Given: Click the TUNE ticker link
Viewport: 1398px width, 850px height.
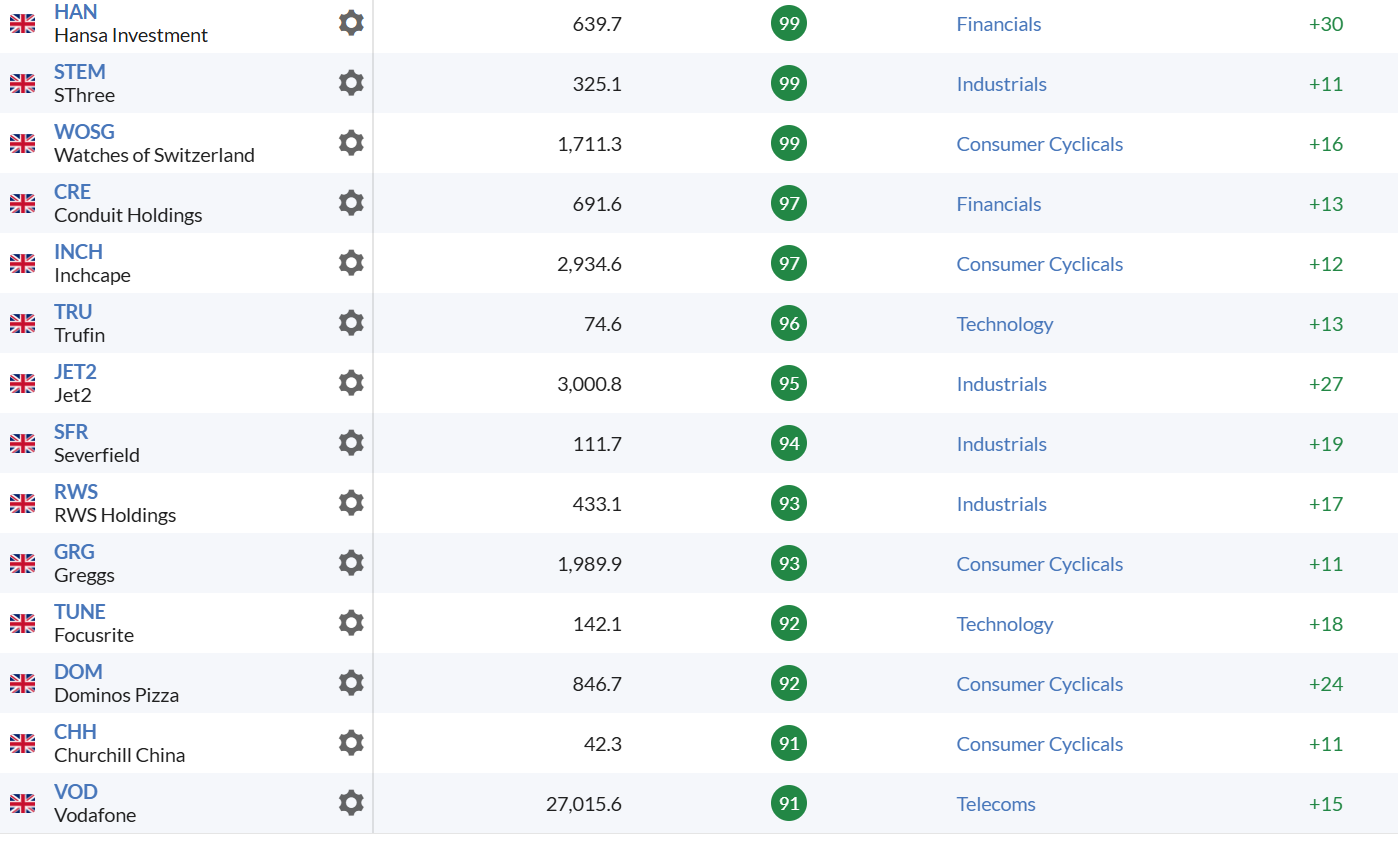Looking at the screenshot, I should pos(80,612).
